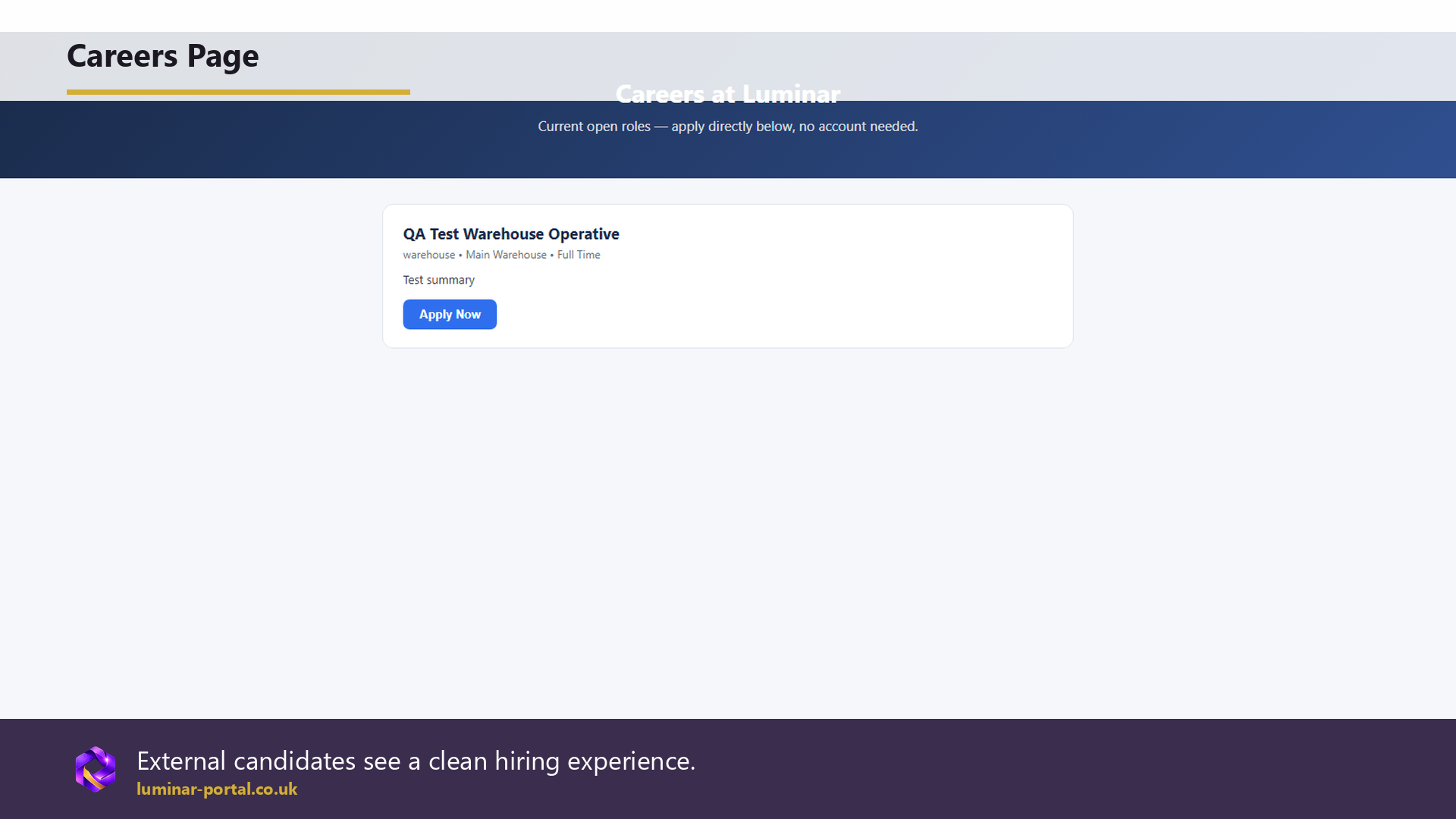Viewport: 1456px width, 819px height.
Task: Click the 'Current open roles' subtitle text
Action: [x=728, y=126]
